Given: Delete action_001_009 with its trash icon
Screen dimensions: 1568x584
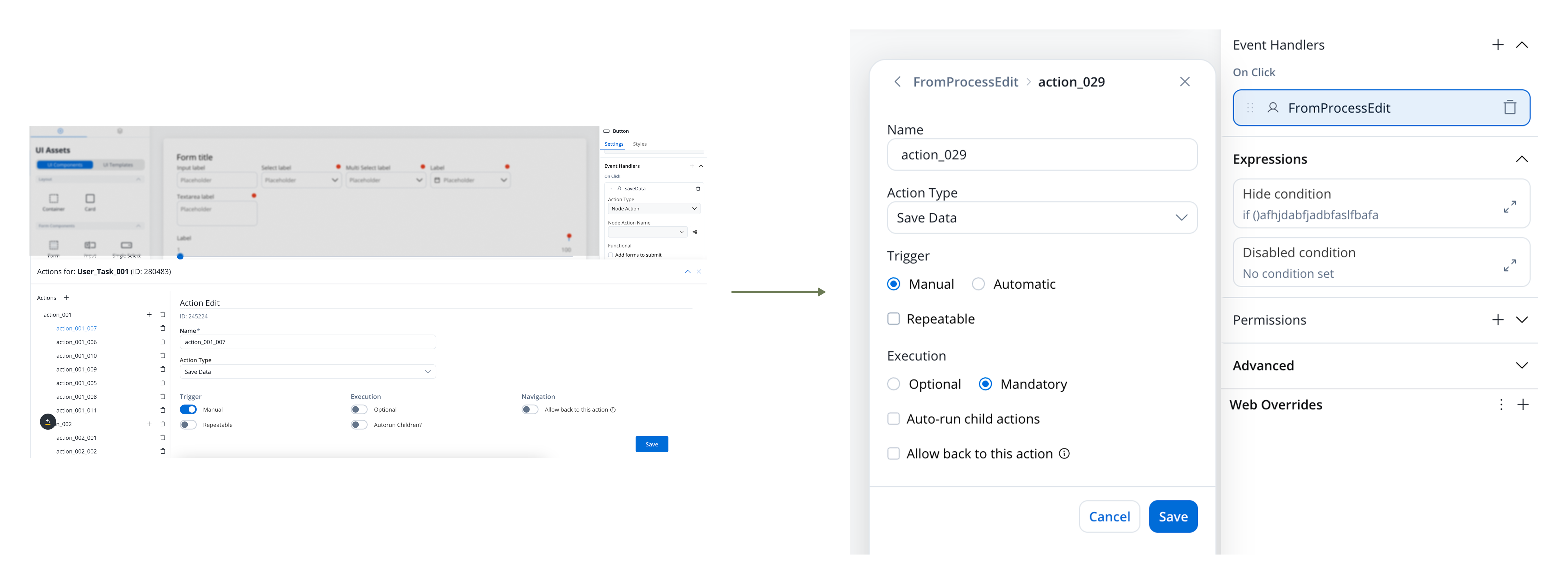Looking at the screenshot, I should pos(163,369).
